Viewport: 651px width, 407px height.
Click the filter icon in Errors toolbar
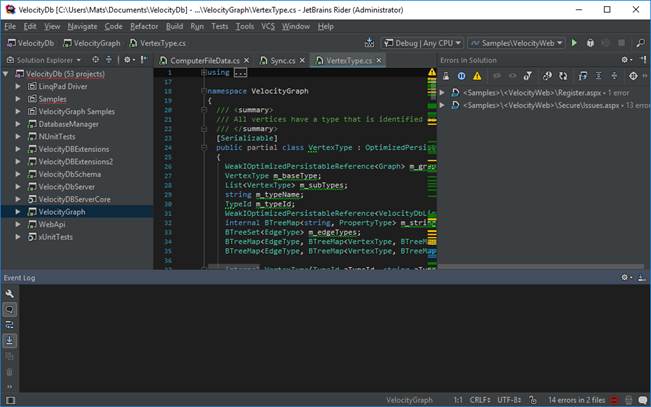528,76
